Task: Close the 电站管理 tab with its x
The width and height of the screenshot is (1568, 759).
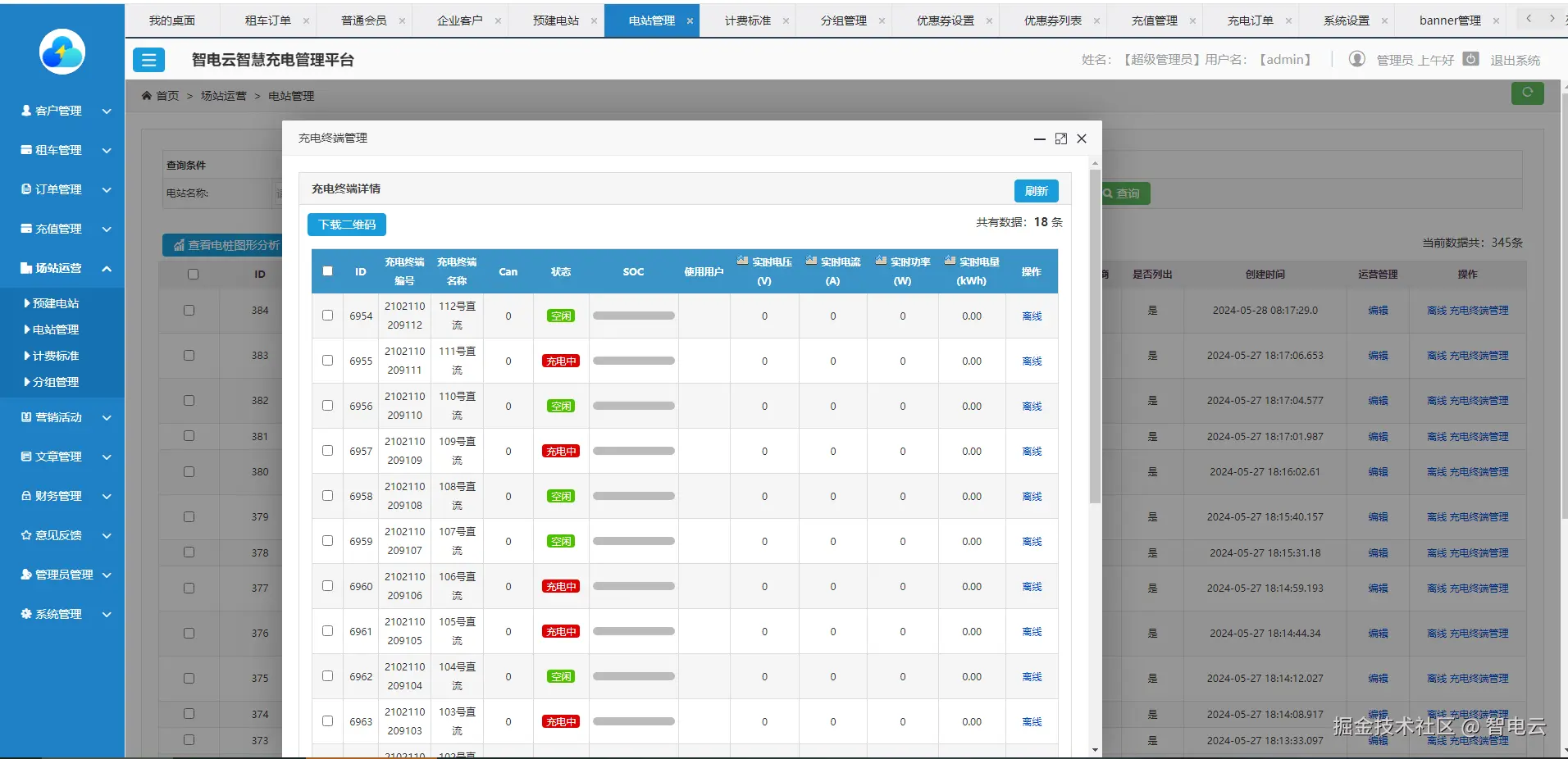Action: click(690, 20)
